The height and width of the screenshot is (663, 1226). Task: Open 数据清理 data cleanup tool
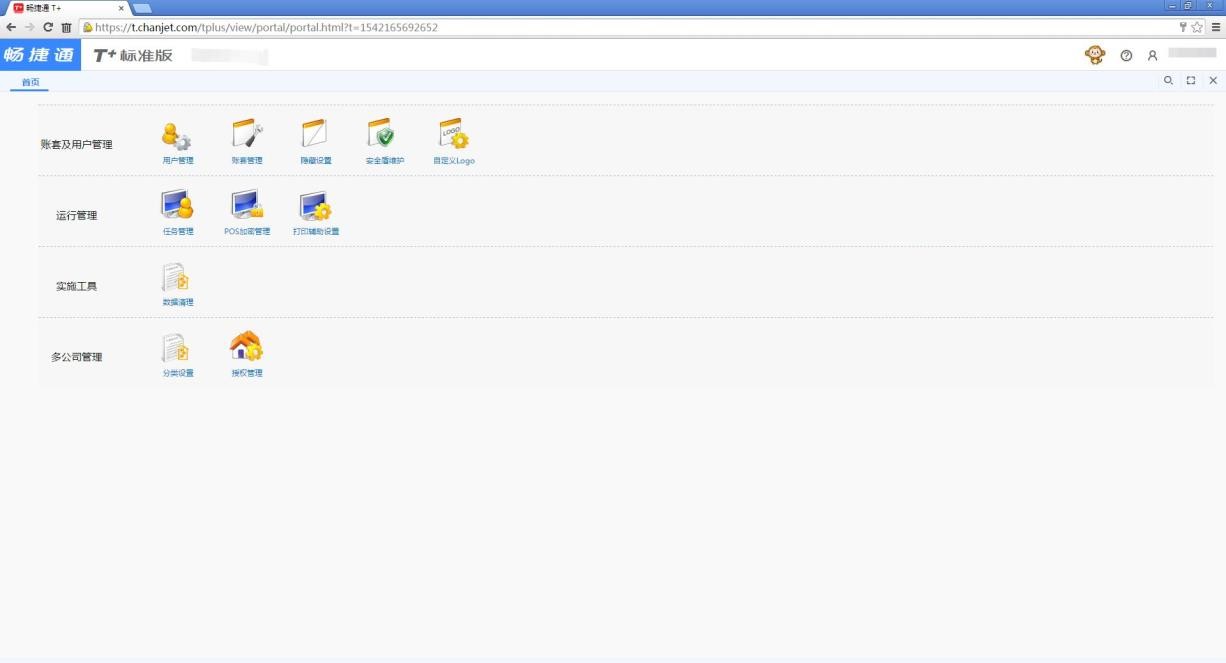coord(177,285)
